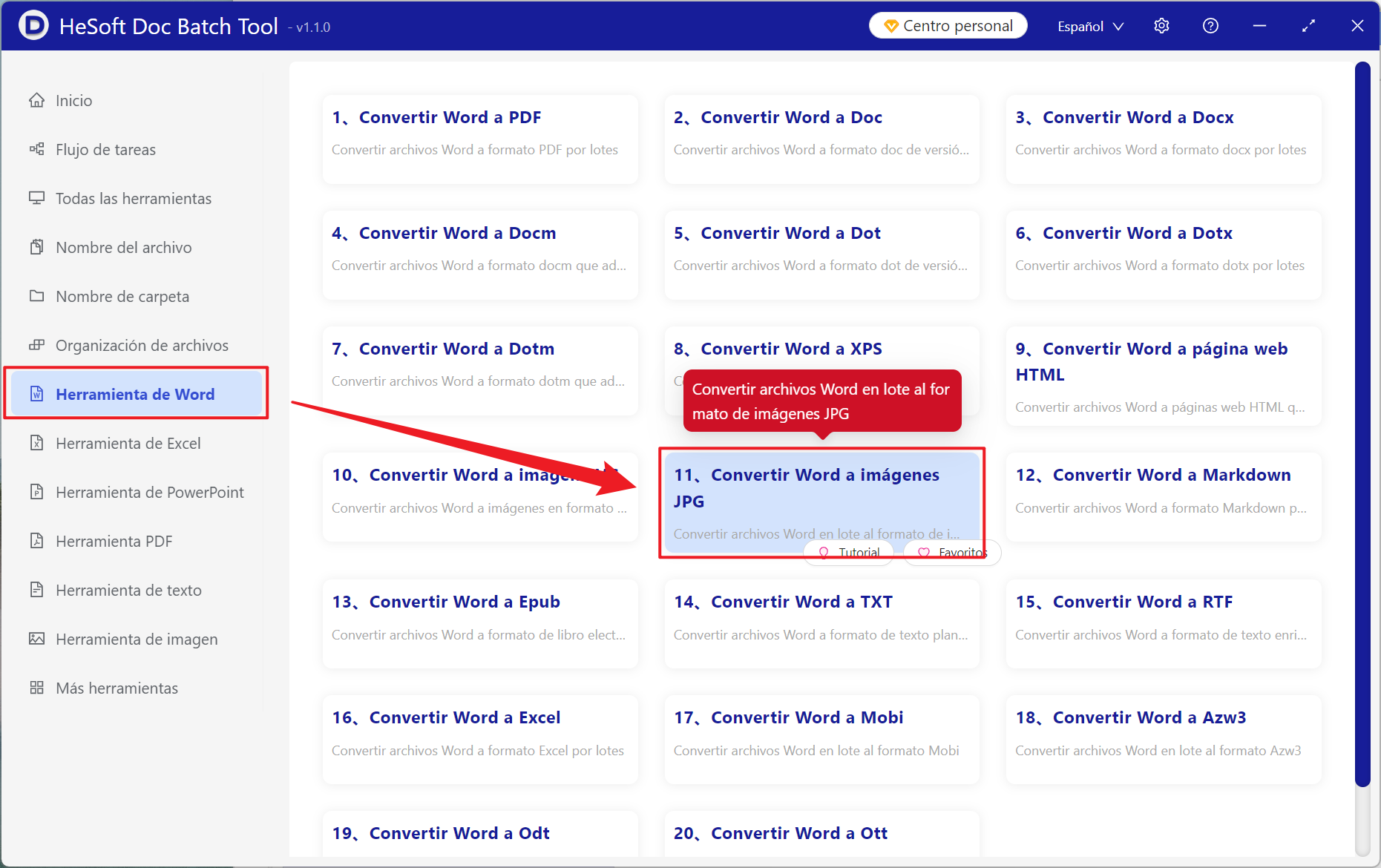Click the vertical scrollbar thumb
Screen dimensions: 1381x868
[x=1362, y=424]
